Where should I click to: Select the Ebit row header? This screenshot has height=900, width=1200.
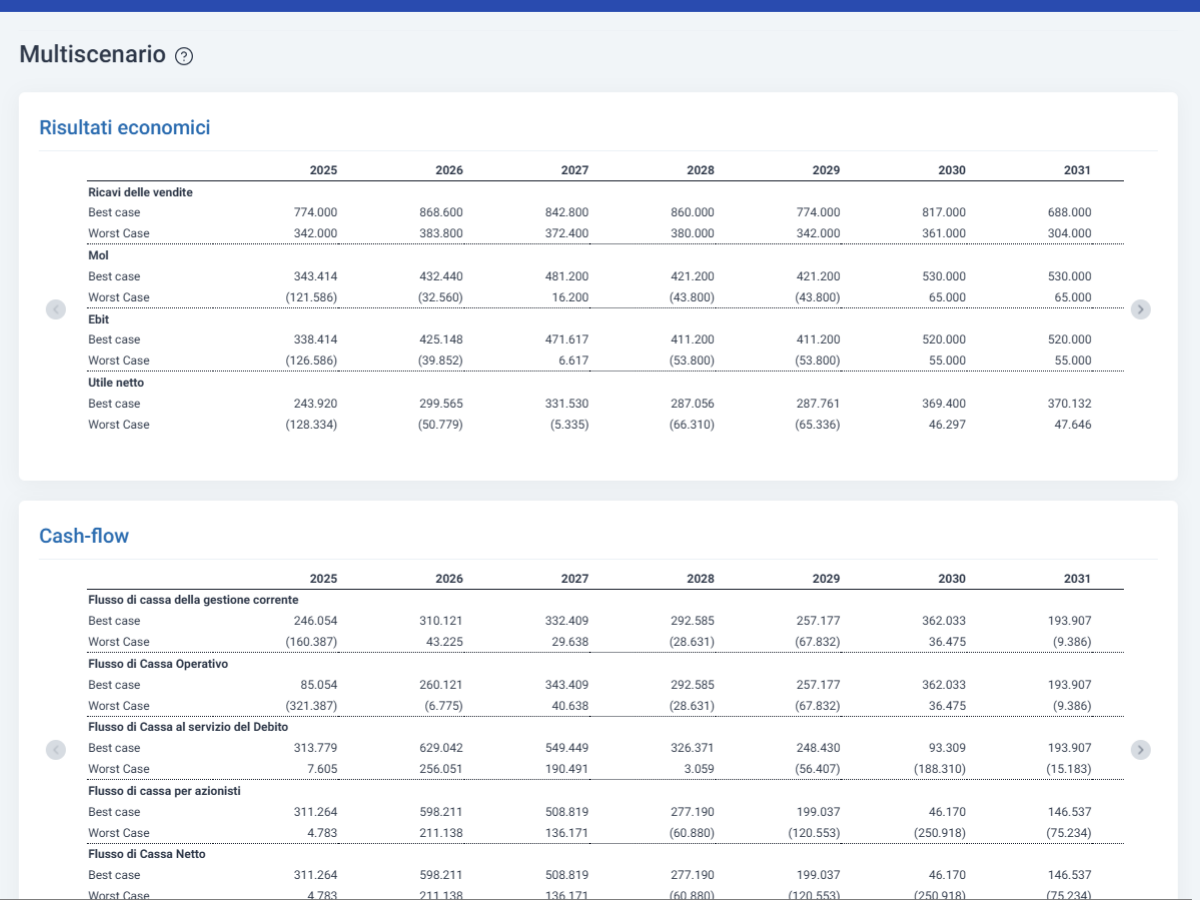tap(99, 319)
